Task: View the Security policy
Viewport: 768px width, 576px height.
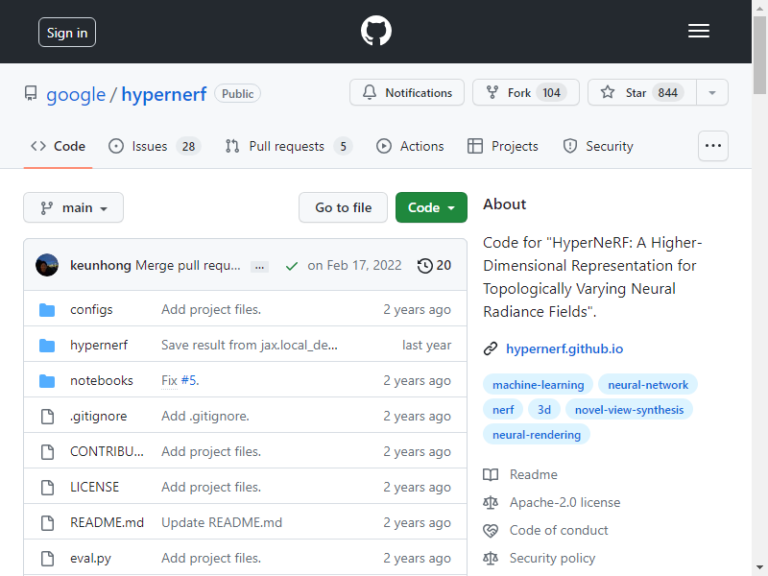Action: click(552, 558)
